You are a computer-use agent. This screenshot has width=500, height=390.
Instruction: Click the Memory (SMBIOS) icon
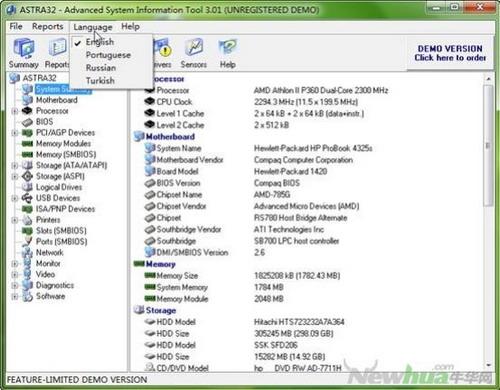tap(27, 155)
